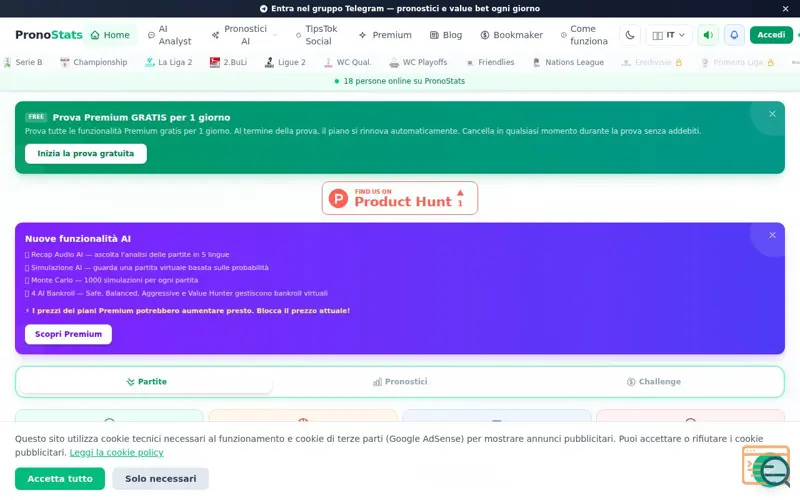
Task: Open the floating chat assistant icon
Action: tap(766, 466)
